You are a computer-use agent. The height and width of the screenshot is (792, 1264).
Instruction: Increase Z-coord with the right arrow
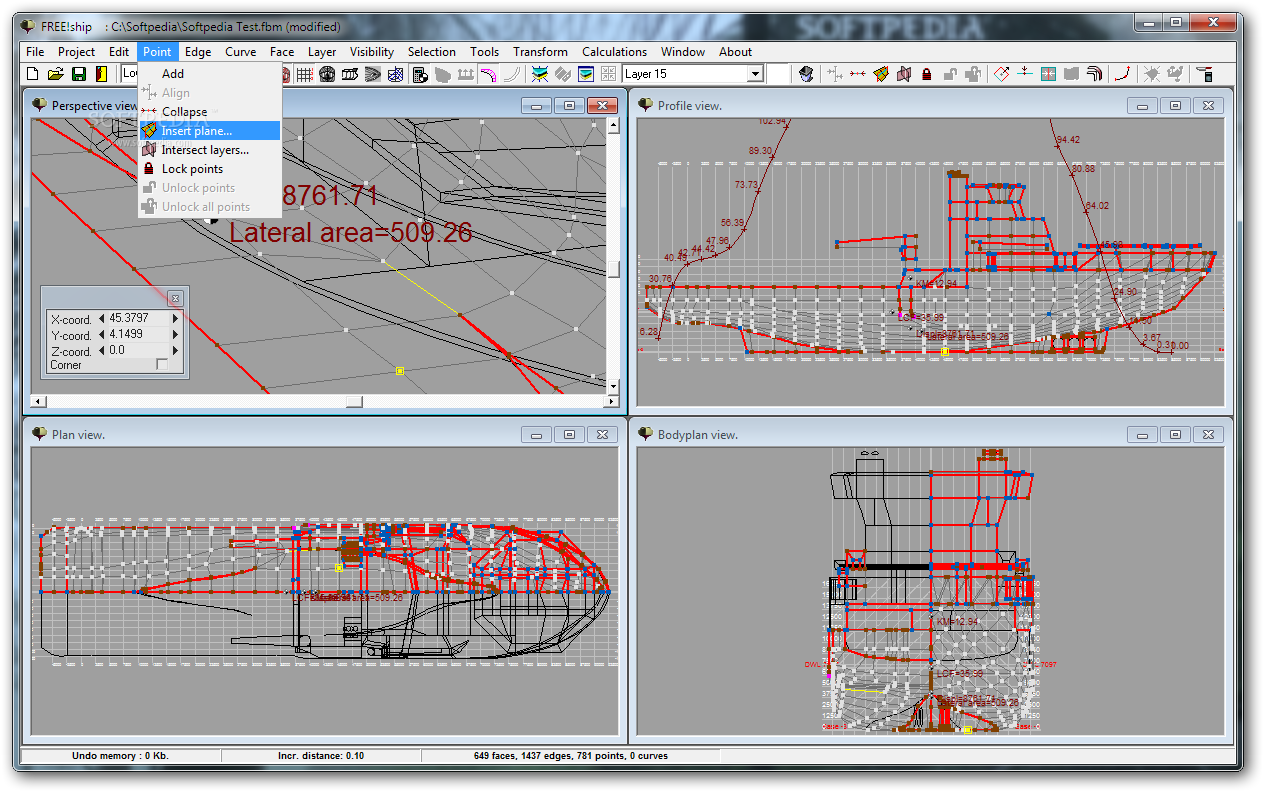click(176, 351)
